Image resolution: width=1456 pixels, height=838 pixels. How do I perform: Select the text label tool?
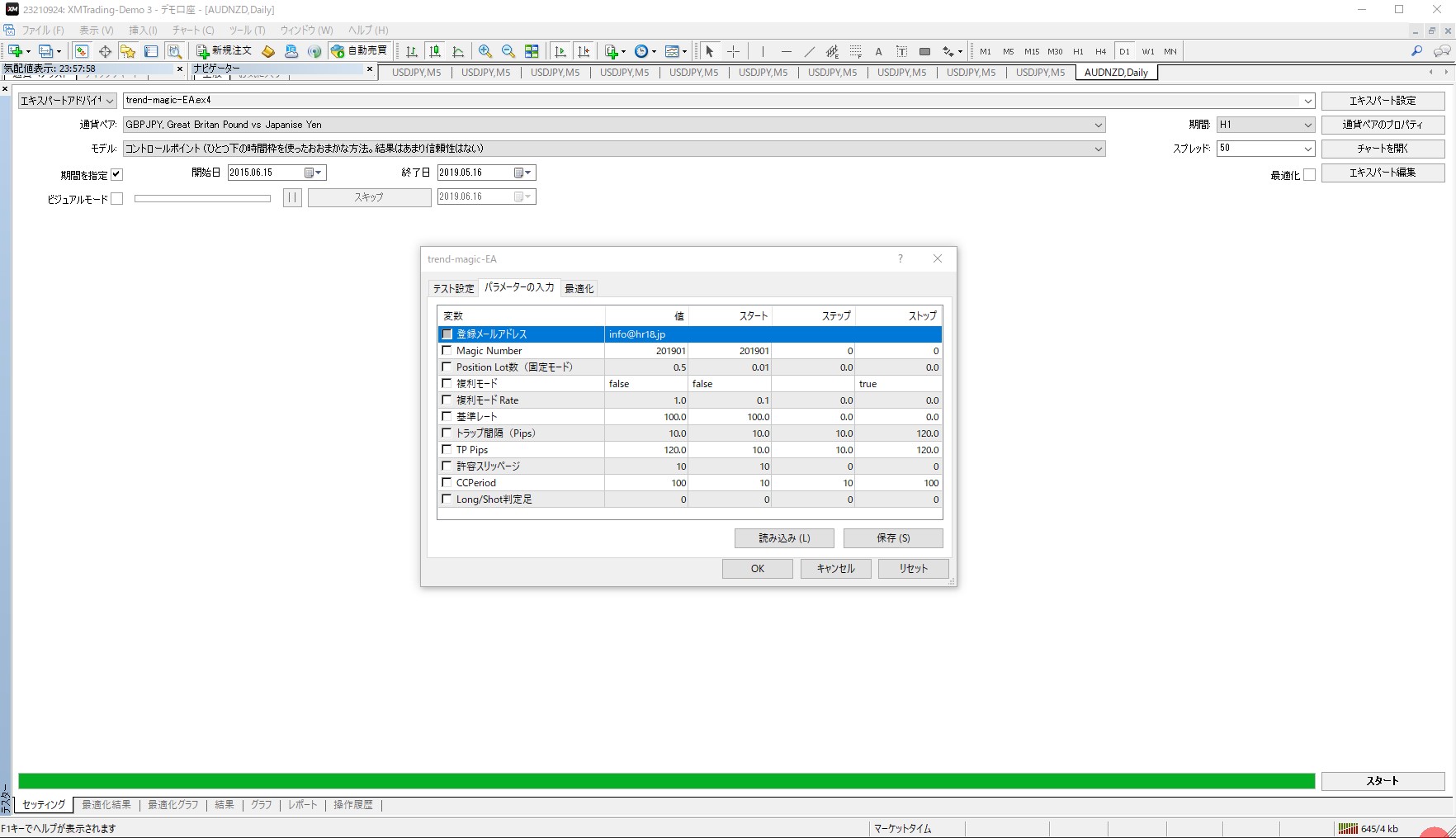click(x=901, y=51)
